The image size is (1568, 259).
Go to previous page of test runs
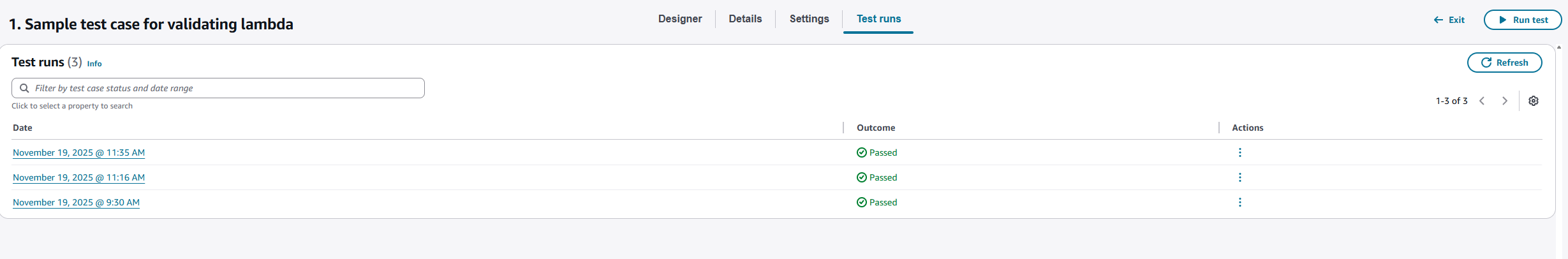tap(1482, 101)
